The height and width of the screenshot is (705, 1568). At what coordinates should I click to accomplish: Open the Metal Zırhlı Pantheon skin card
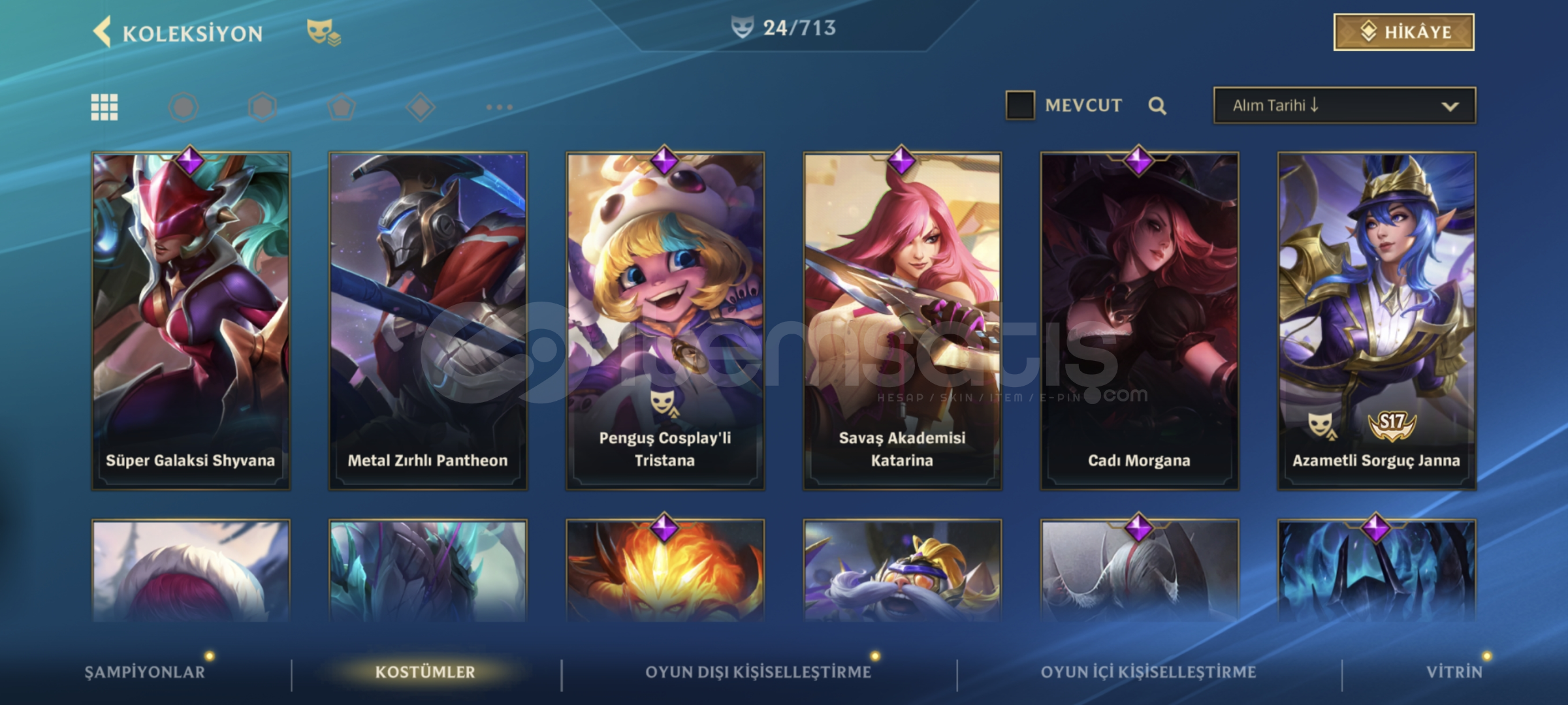(428, 321)
